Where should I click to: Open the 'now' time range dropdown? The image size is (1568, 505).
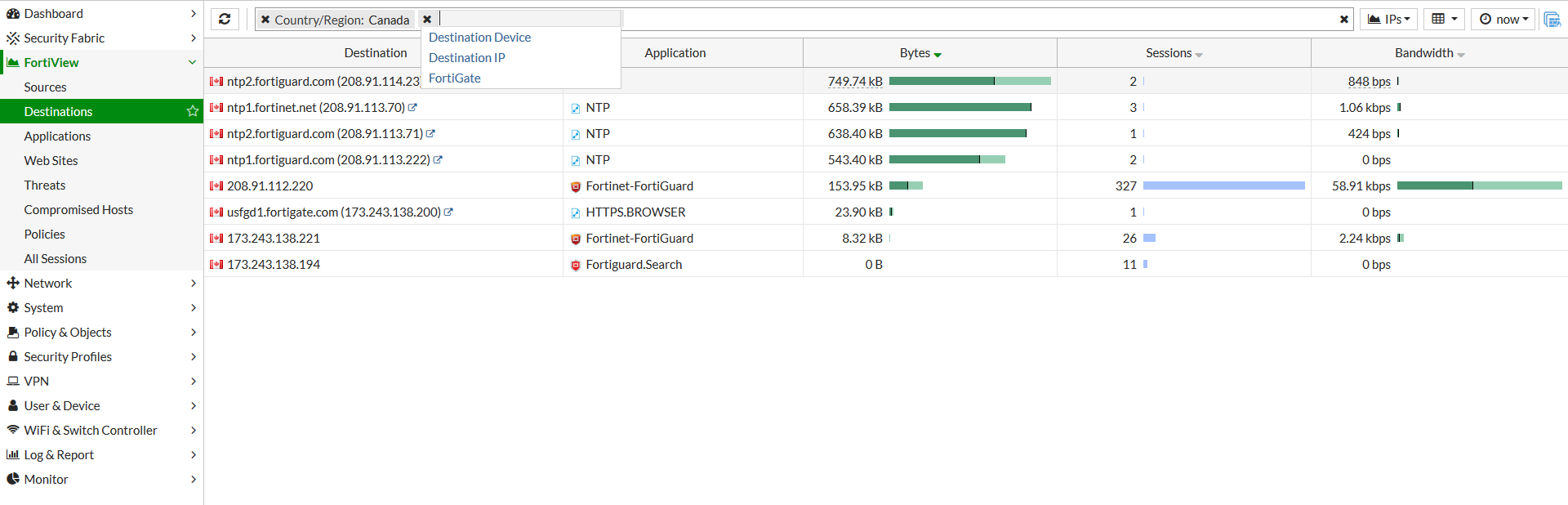click(x=1503, y=19)
